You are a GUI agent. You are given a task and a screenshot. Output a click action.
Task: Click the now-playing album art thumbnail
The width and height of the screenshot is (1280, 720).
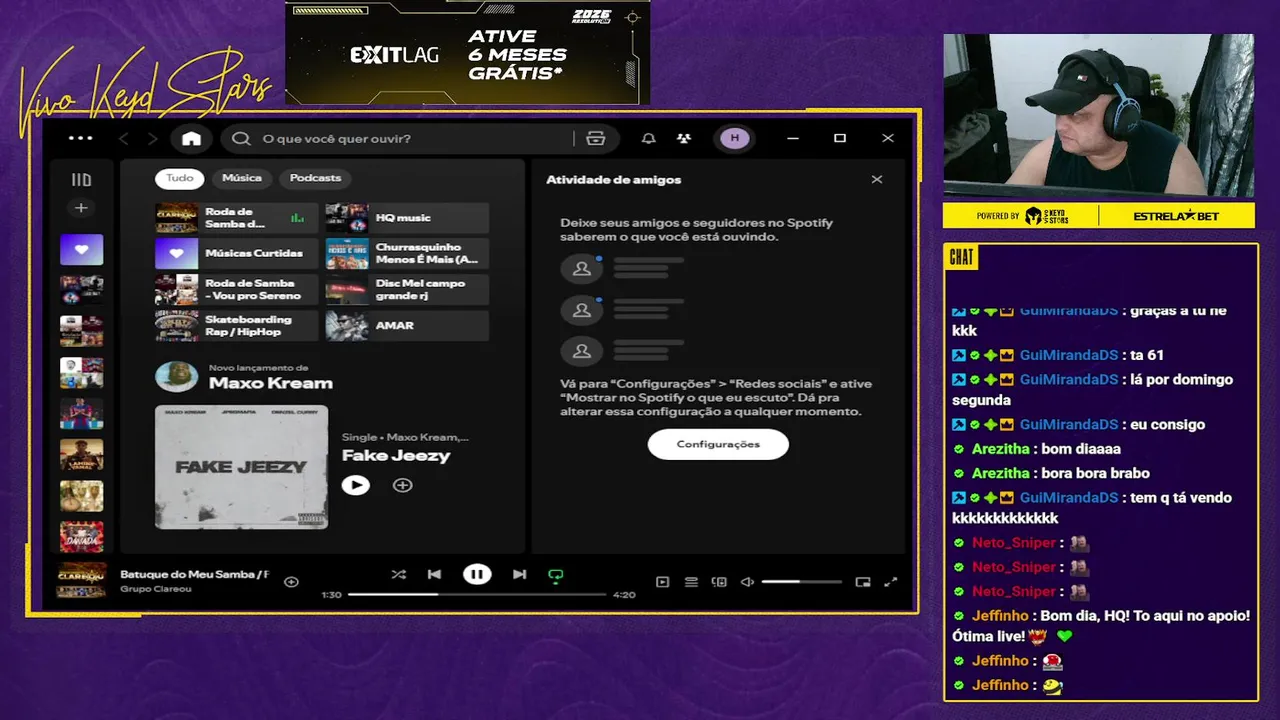(x=82, y=581)
